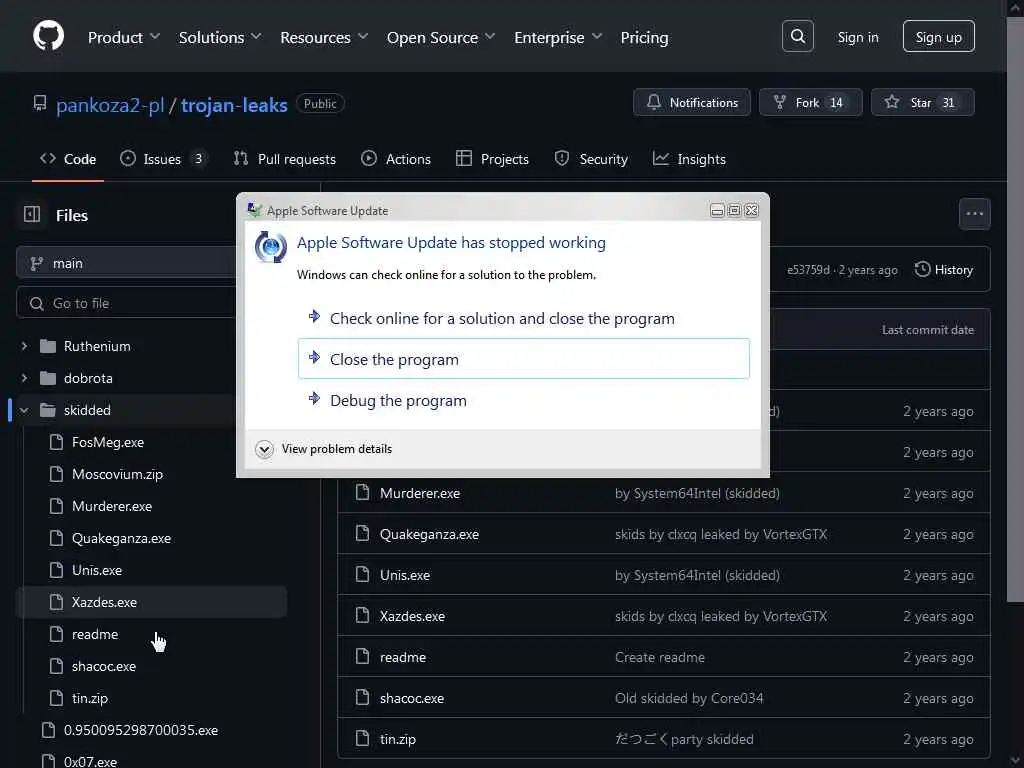Click the History clock icon

[922, 269]
